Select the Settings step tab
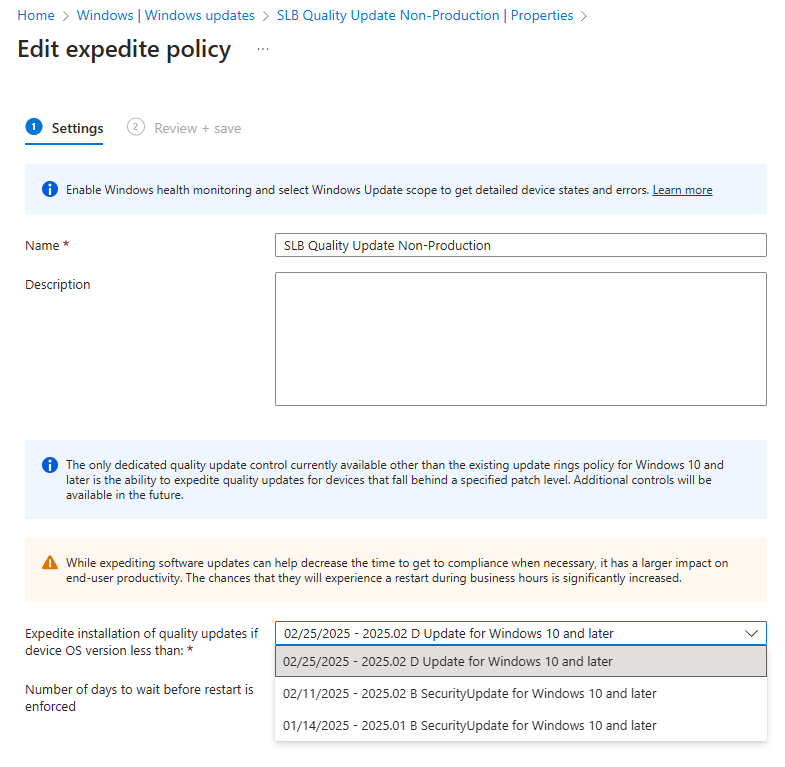Screen dimensions: 785x767 tap(64, 128)
